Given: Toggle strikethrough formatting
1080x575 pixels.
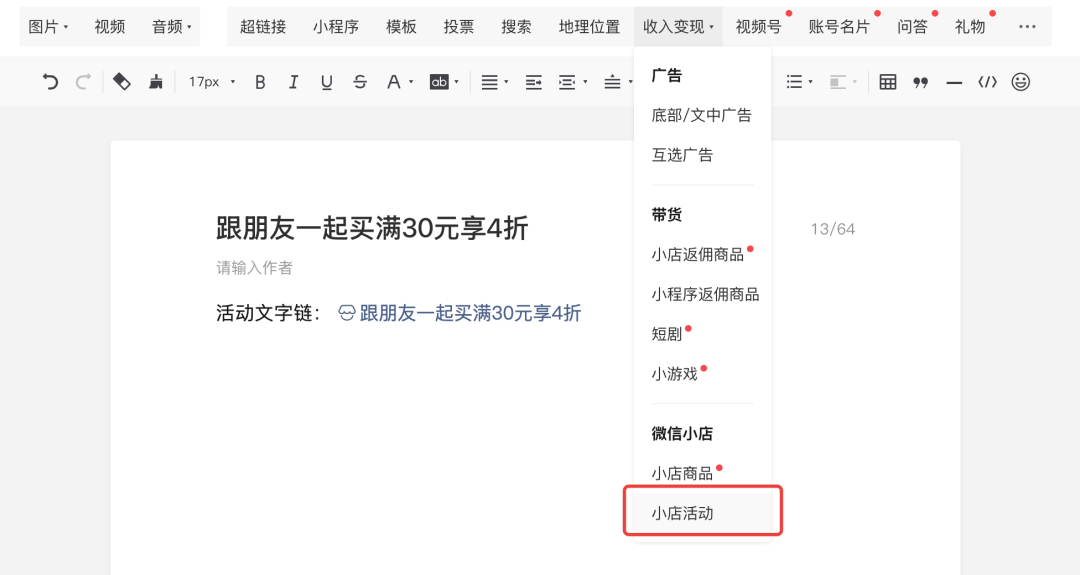Looking at the screenshot, I should point(360,82).
